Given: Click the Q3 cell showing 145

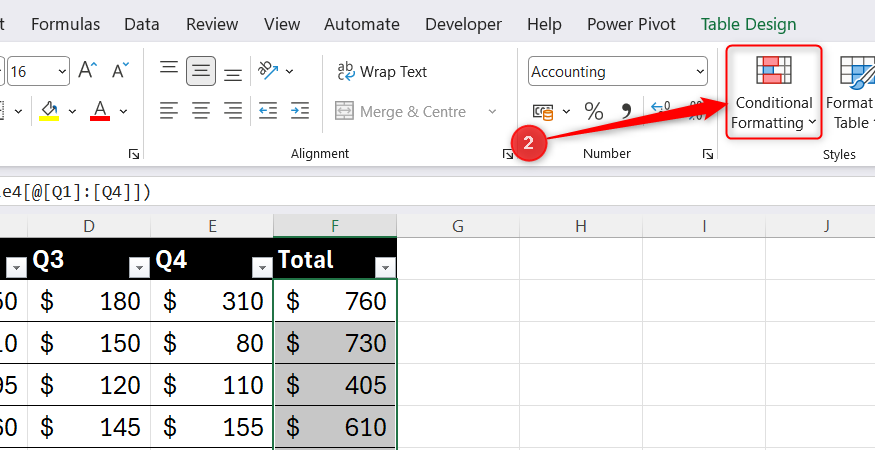Looking at the screenshot, I should point(89,427).
